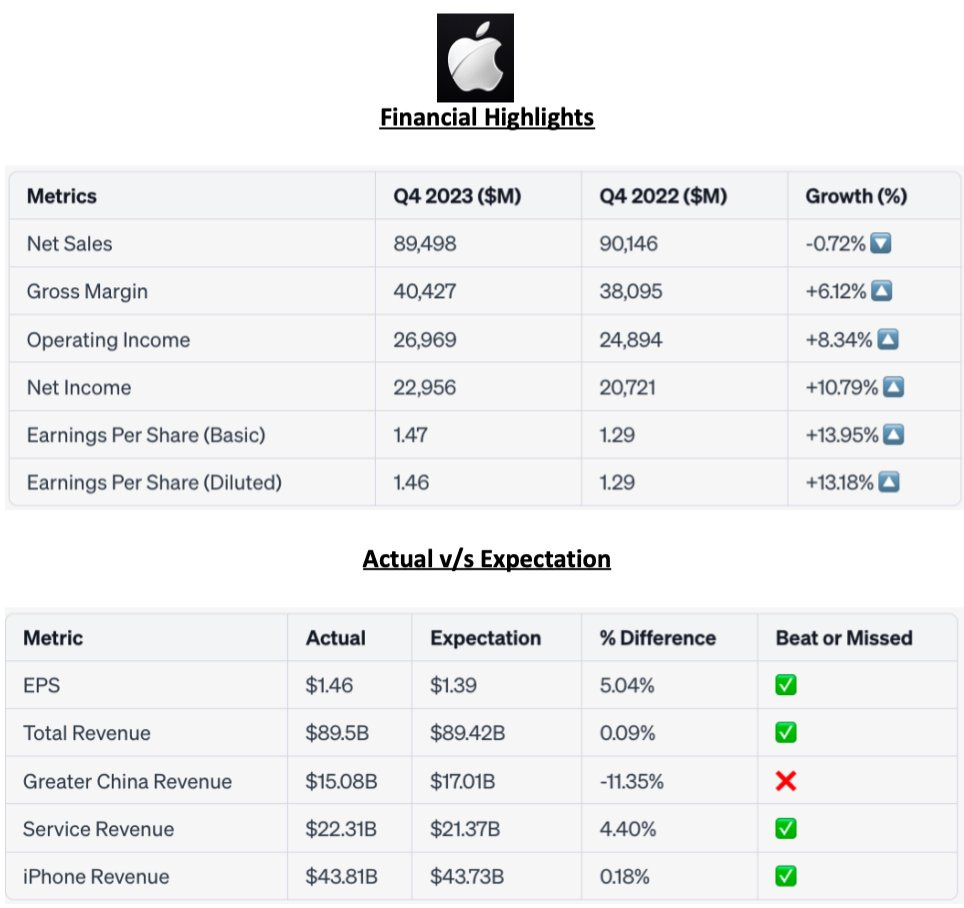This screenshot has height=908, width=964.
Task: Click the Service Revenue green checkmark
Action: point(786,829)
